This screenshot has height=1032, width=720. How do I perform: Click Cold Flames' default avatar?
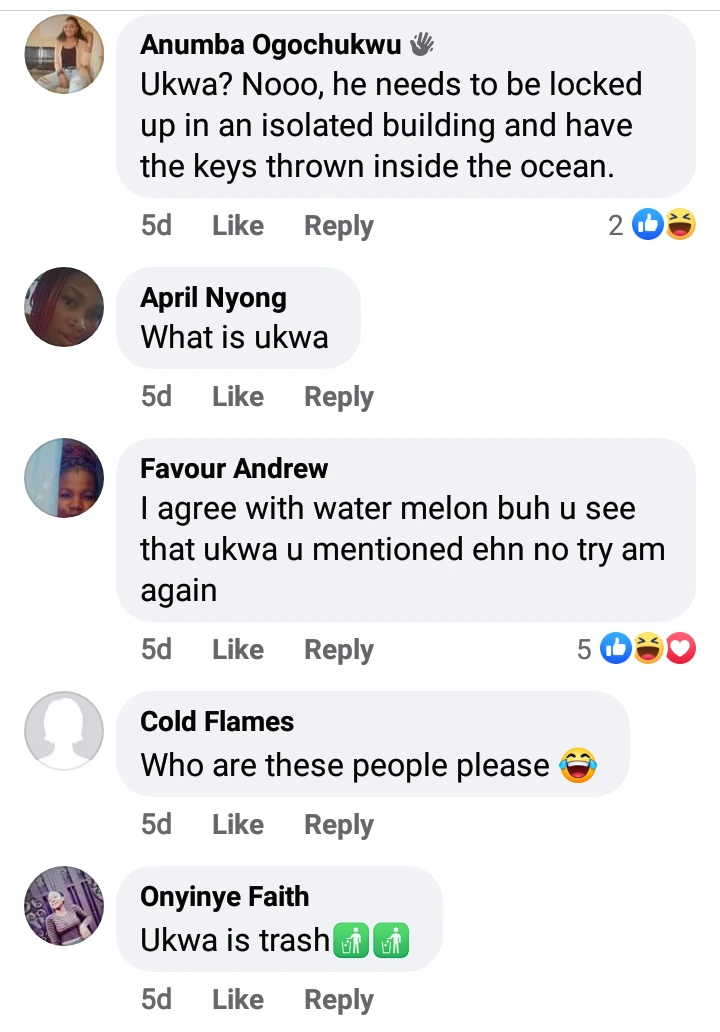coord(64,731)
